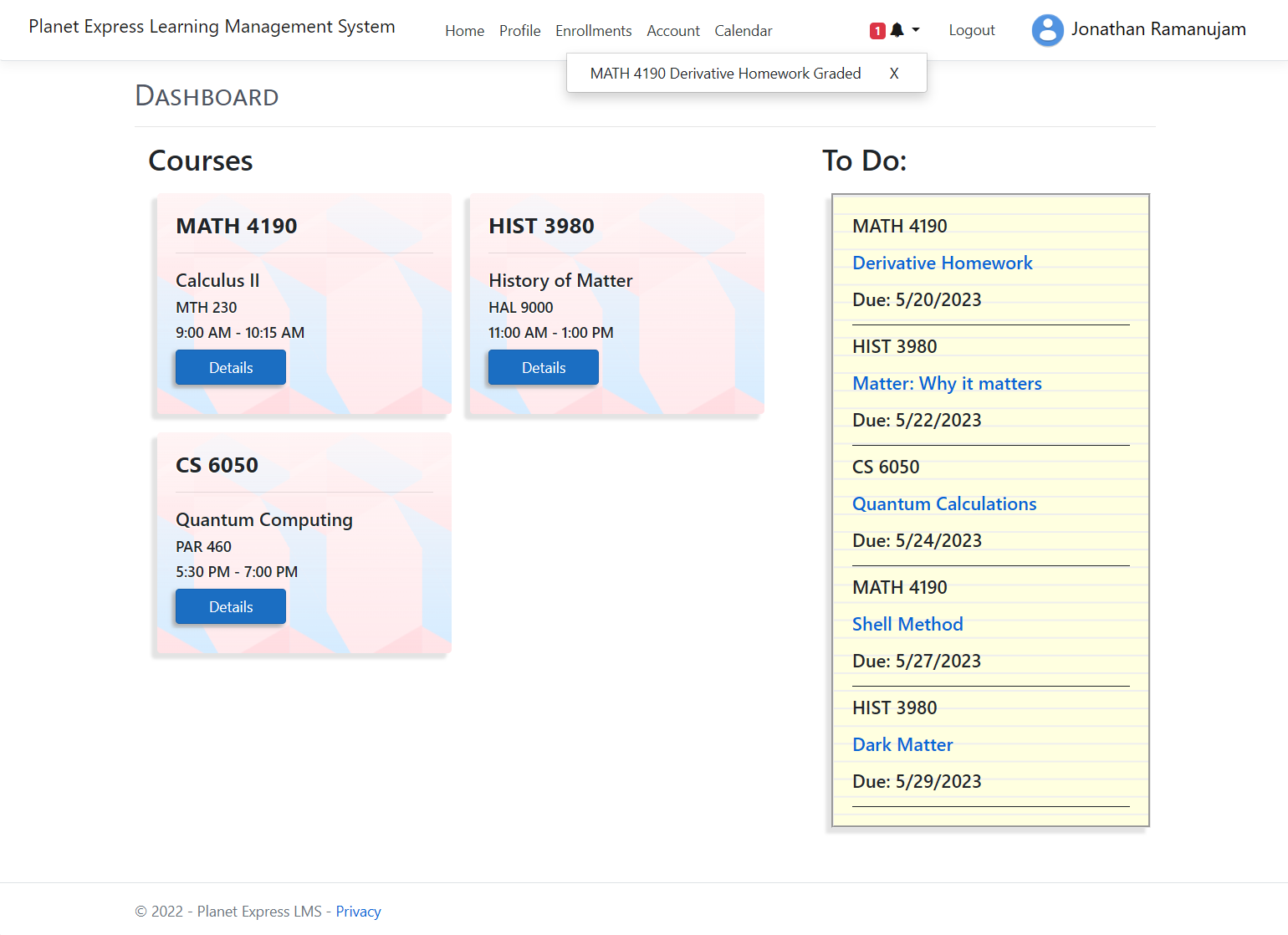The height and width of the screenshot is (935, 1288).
Task: Click the HIST 3980 course card title
Action: [x=541, y=226]
